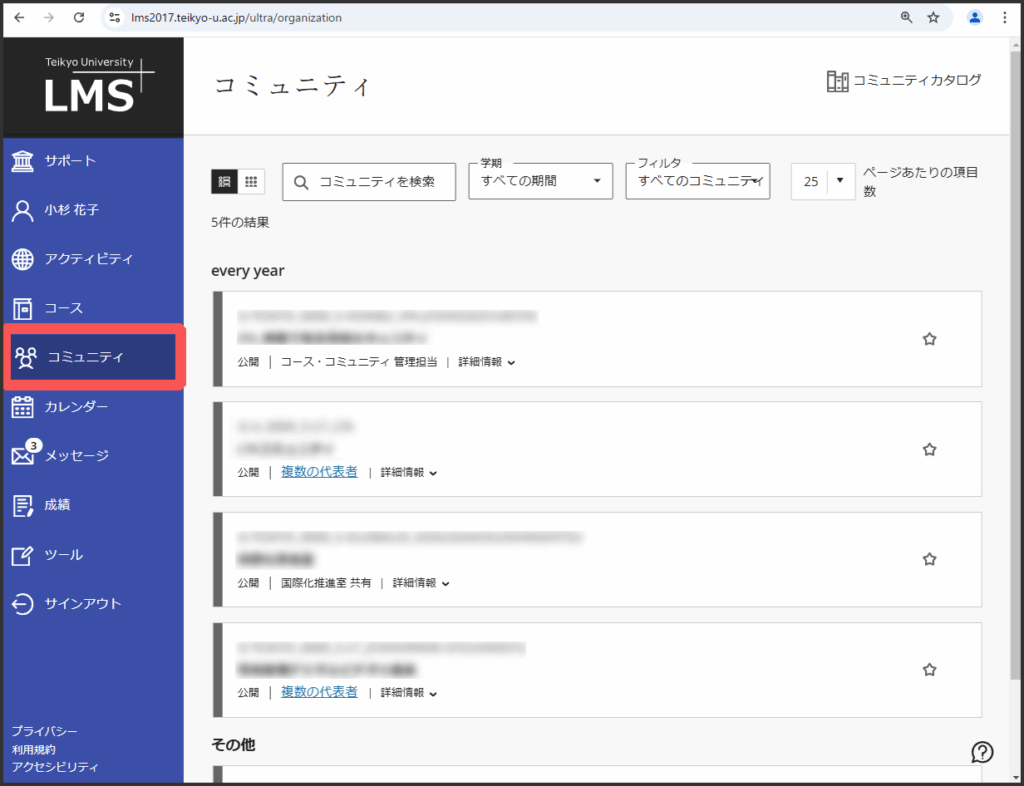Click 複数の代表者 link on the fourth card

click(x=319, y=691)
